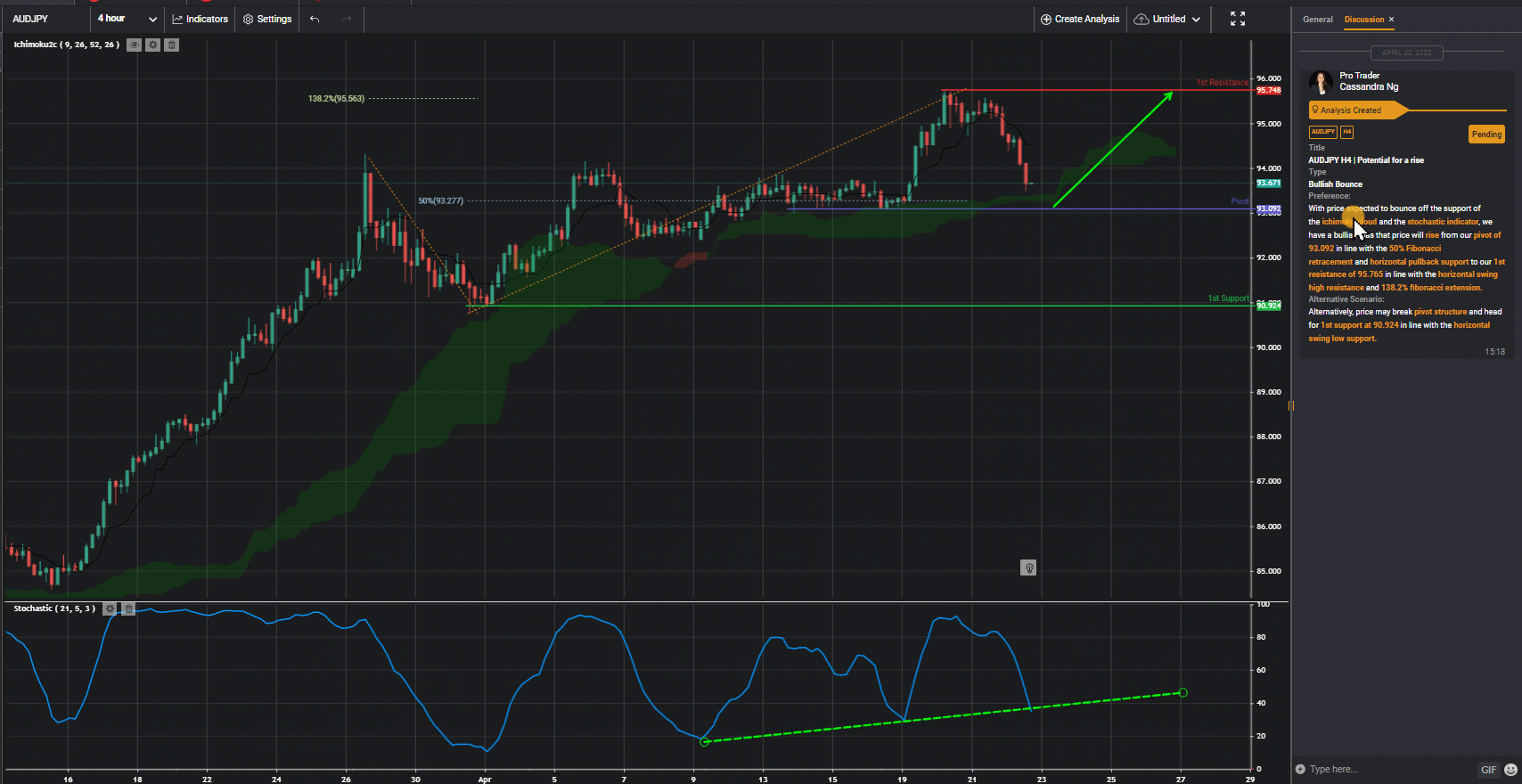Remove Stochastic indicator via trash icon
Screen dimensions: 1522x784
pos(128,608)
